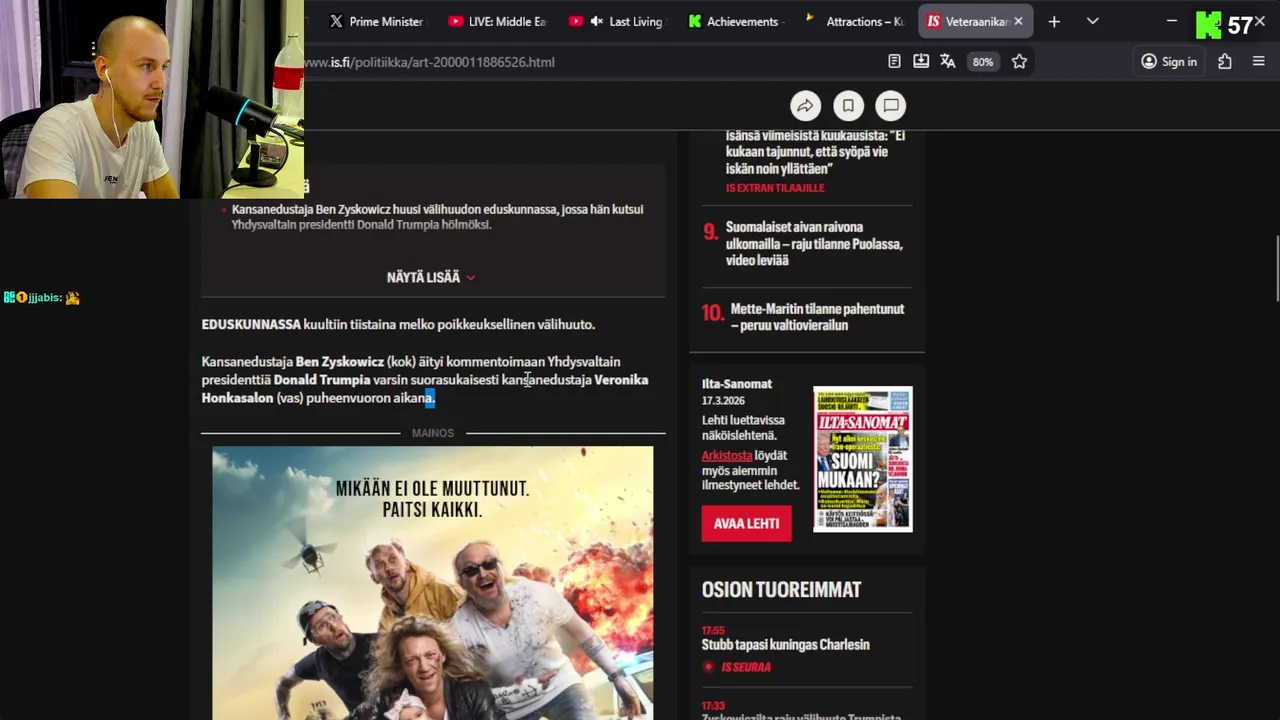Open the 80% zoom level indicator
Viewport: 1280px width, 720px height.
[983, 62]
